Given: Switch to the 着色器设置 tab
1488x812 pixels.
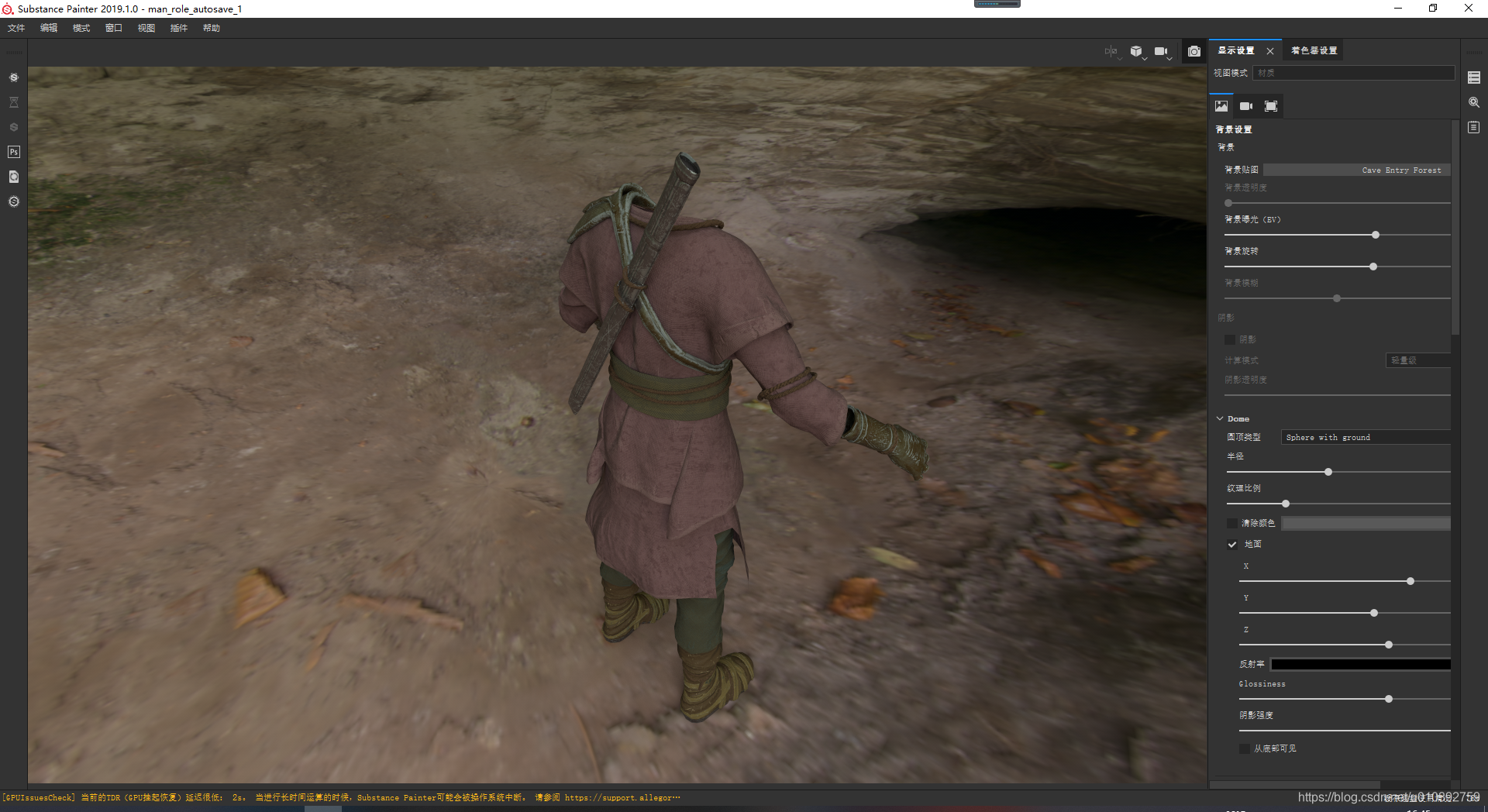Looking at the screenshot, I should (1314, 50).
